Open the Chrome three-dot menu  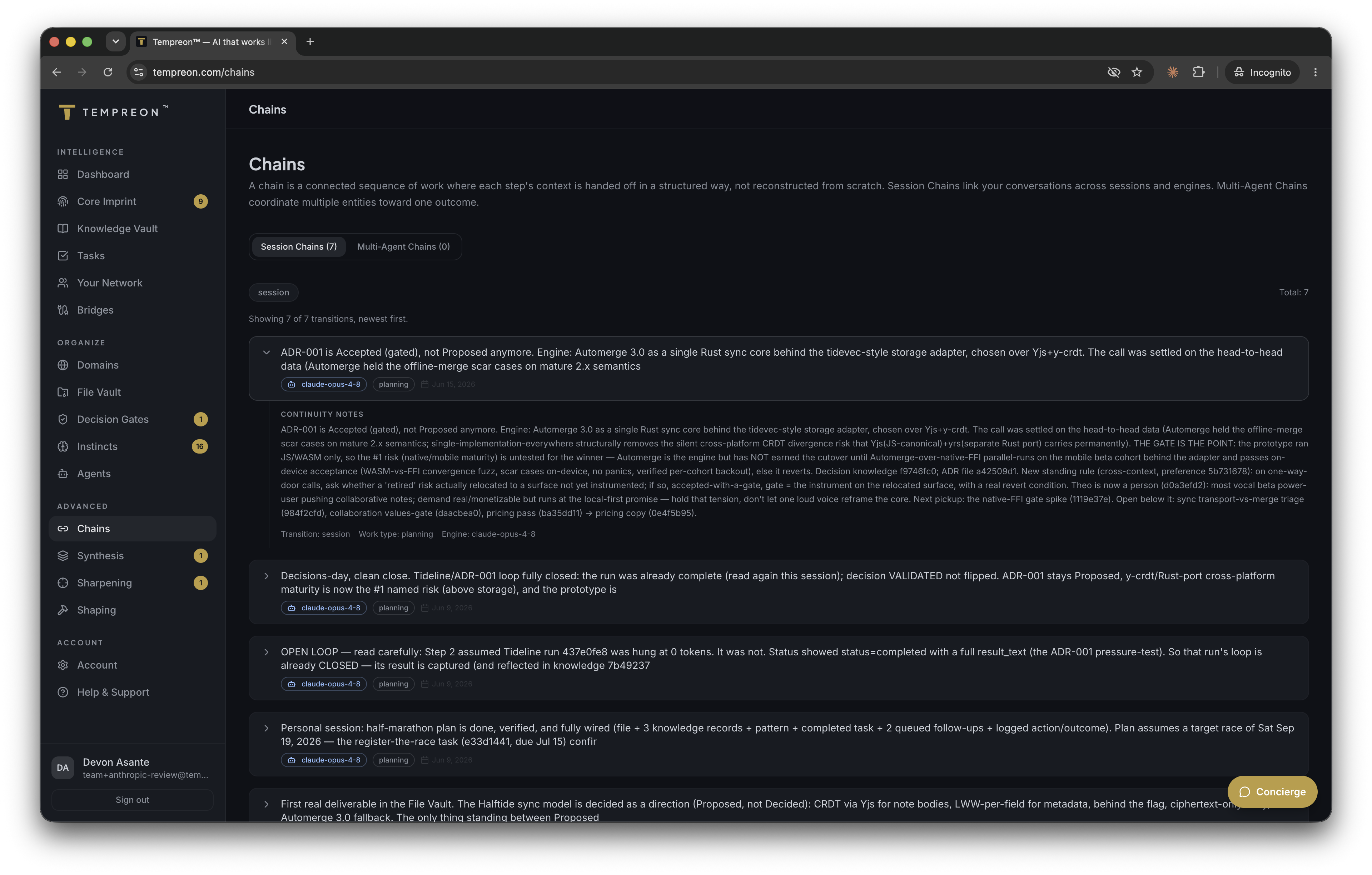pyautogui.click(x=1316, y=72)
